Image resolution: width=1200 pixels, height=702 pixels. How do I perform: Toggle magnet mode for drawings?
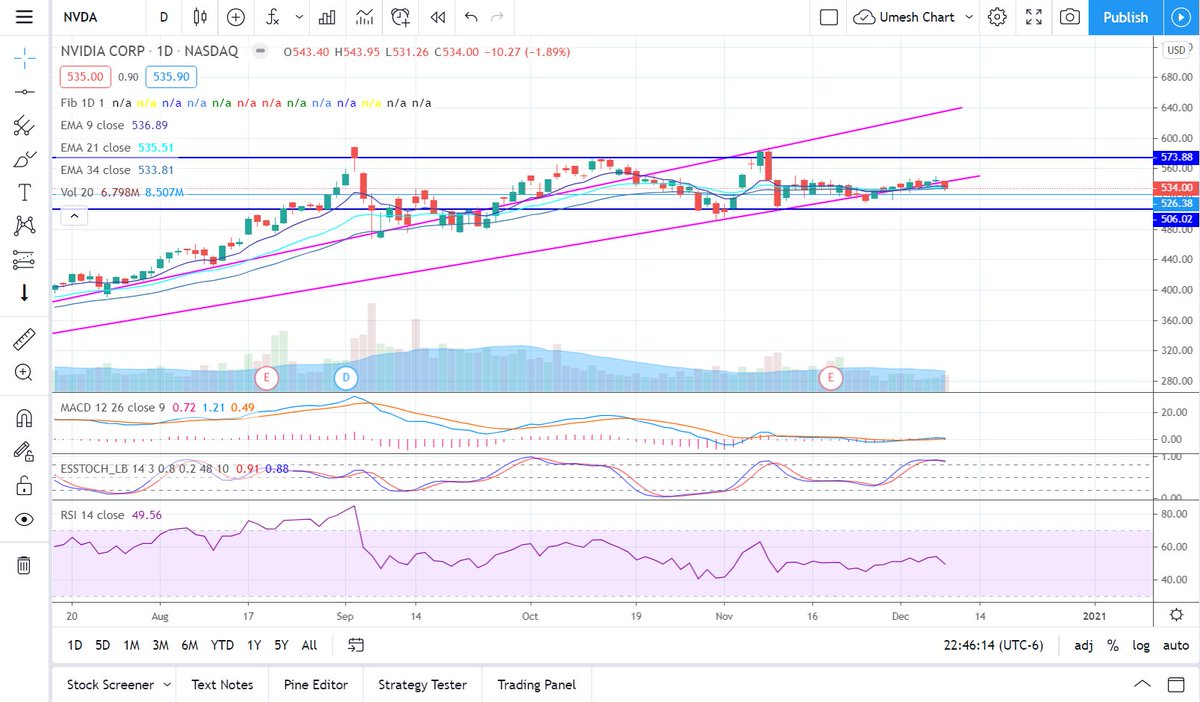coord(25,417)
